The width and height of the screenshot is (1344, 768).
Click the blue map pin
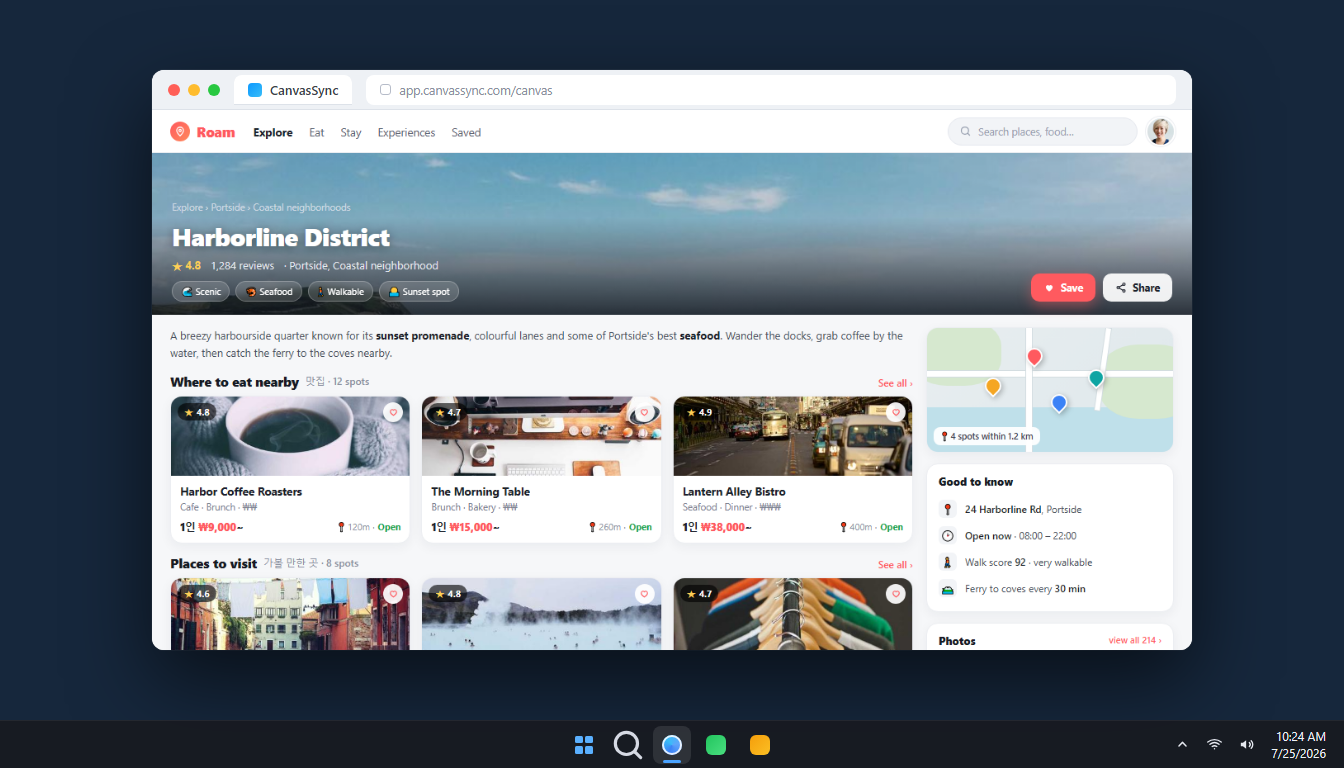coord(1059,403)
